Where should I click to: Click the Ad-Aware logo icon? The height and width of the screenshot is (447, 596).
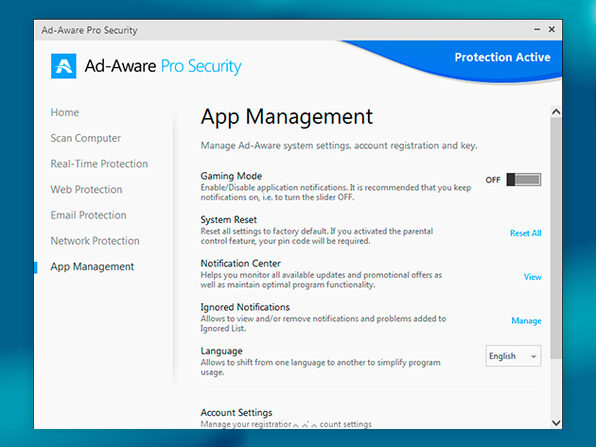[x=63, y=66]
